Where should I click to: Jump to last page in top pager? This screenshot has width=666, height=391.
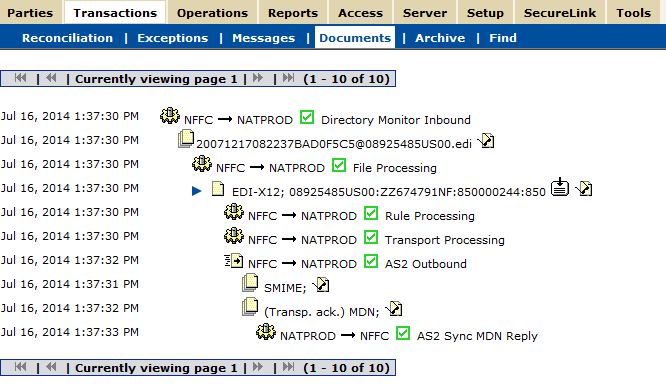pyautogui.click(x=288, y=78)
